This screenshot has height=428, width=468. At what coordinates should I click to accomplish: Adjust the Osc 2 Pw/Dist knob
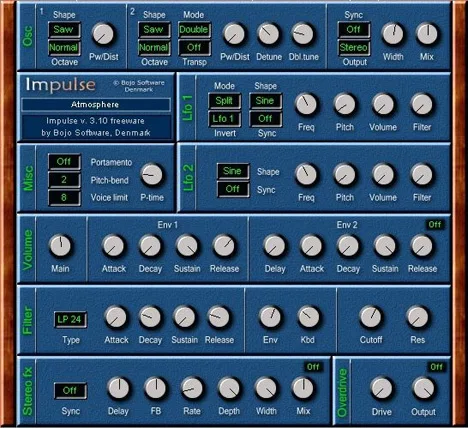coord(234,34)
